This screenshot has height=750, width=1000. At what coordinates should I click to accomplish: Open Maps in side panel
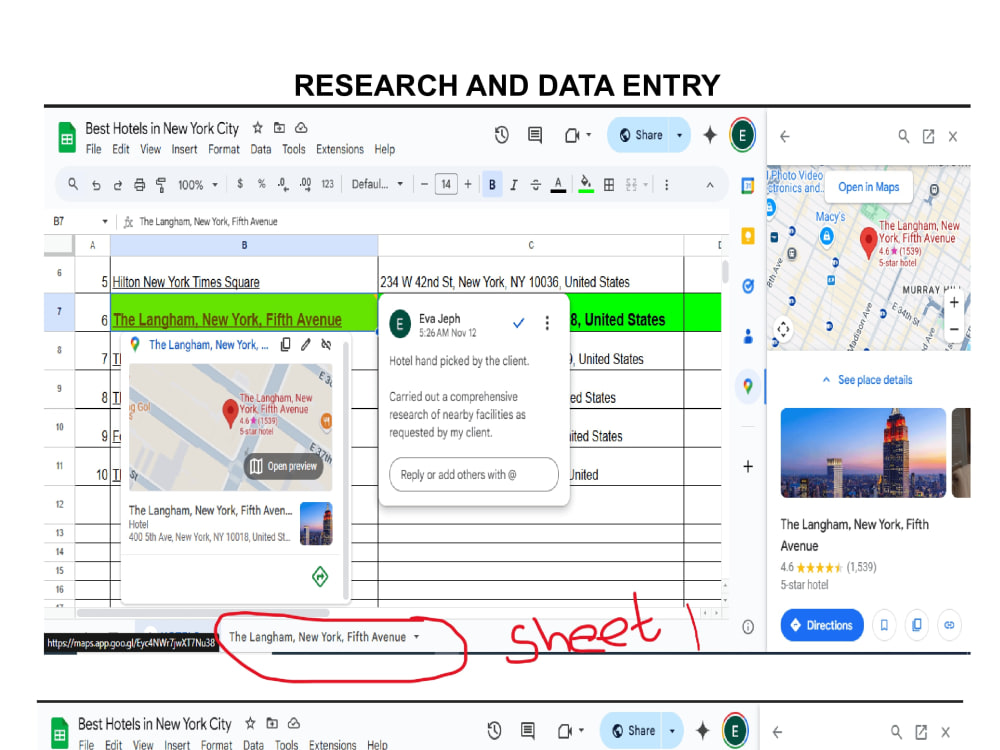tap(747, 386)
